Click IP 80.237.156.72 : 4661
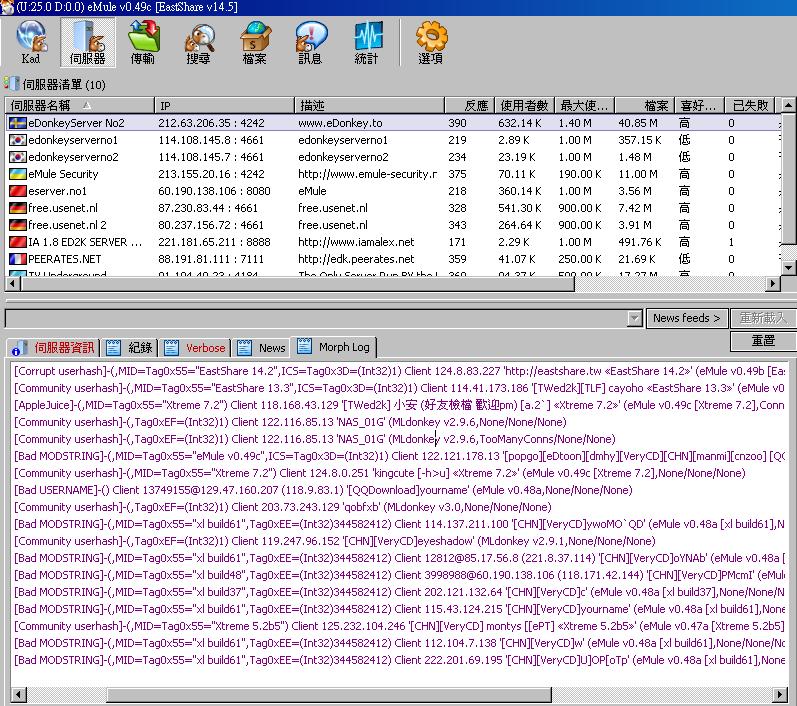The image size is (797, 706). pyautogui.click(x=211, y=225)
